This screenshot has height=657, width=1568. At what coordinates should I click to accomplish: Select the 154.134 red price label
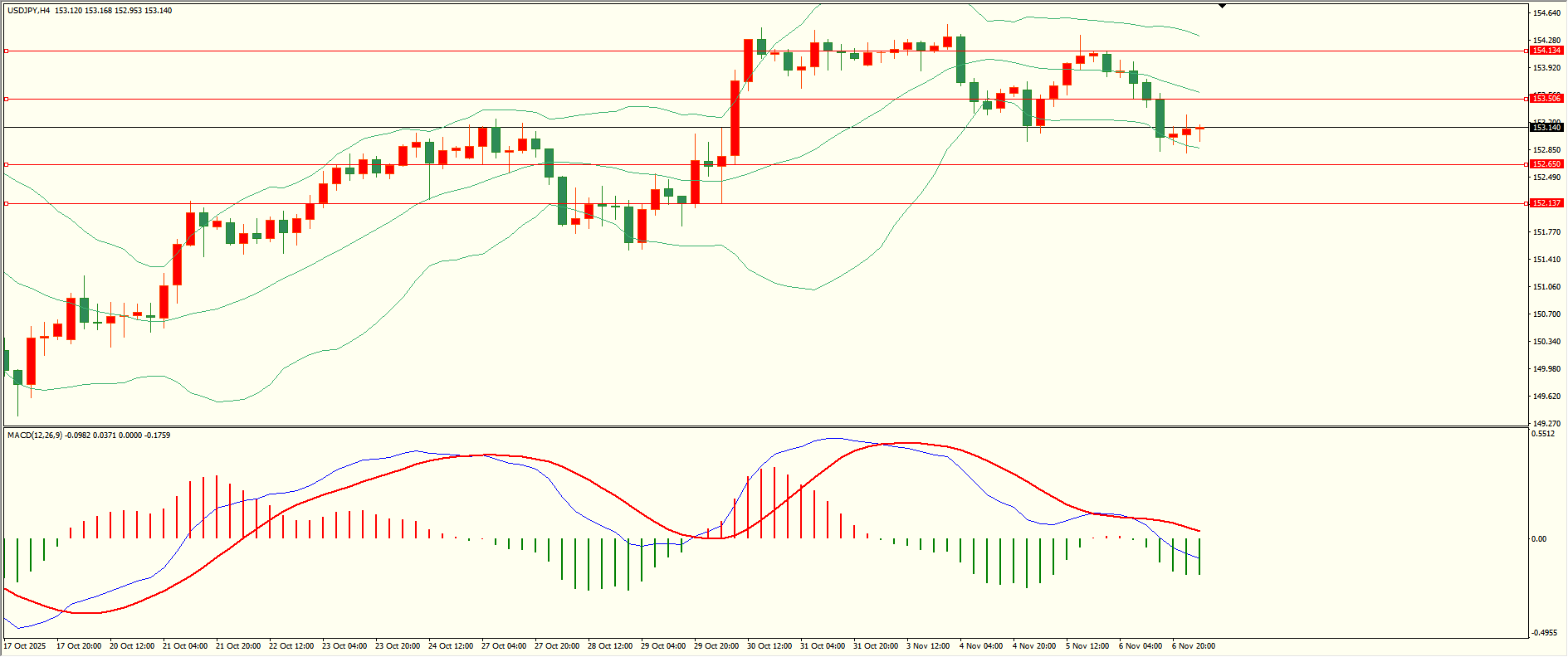click(1546, 51)
